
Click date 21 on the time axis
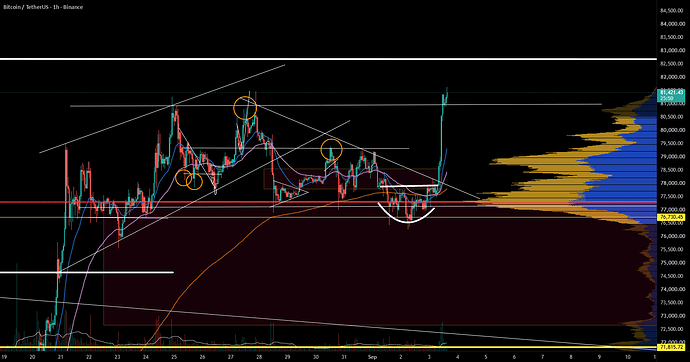coord(60,357)
